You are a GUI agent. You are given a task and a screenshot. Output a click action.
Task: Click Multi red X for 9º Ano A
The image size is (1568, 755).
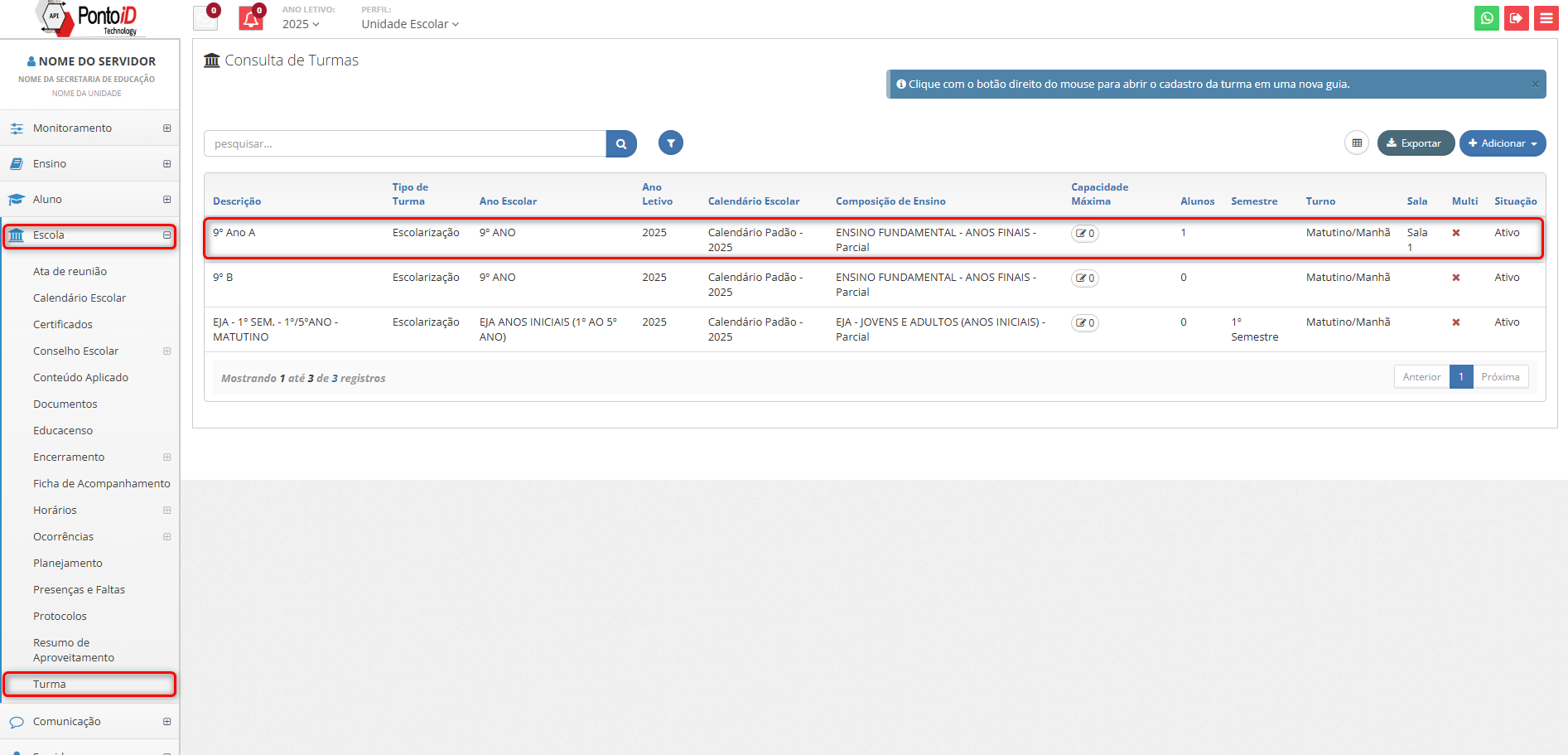(x=1456, y=233)
